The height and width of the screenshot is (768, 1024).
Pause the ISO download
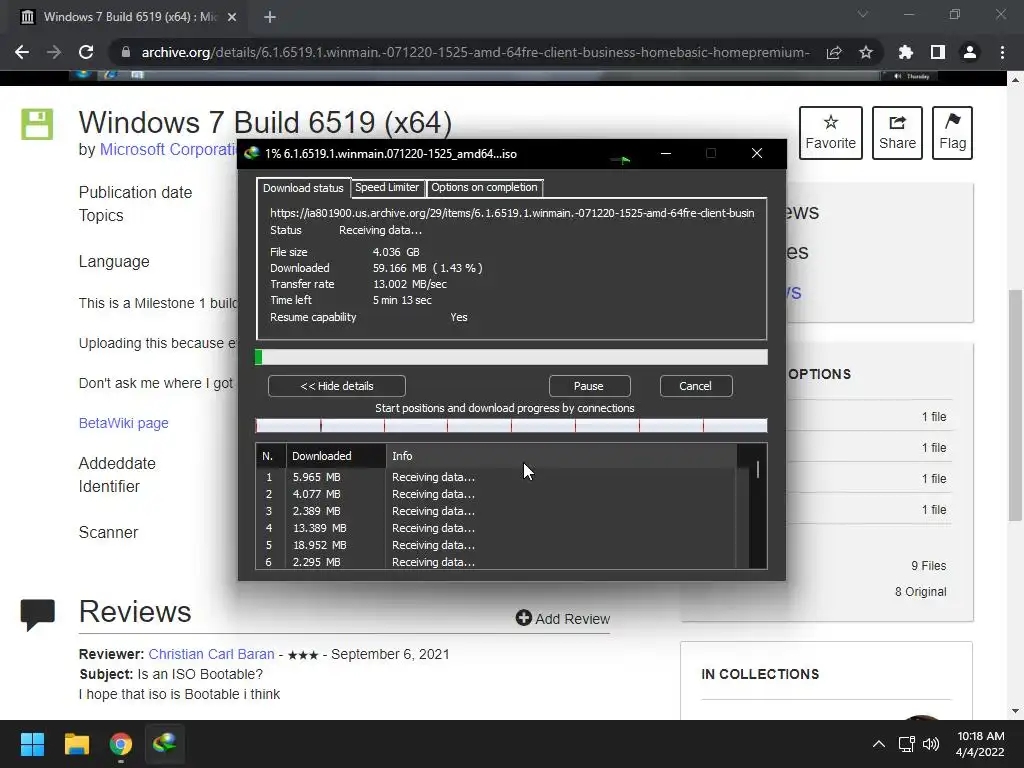(588, 386)
